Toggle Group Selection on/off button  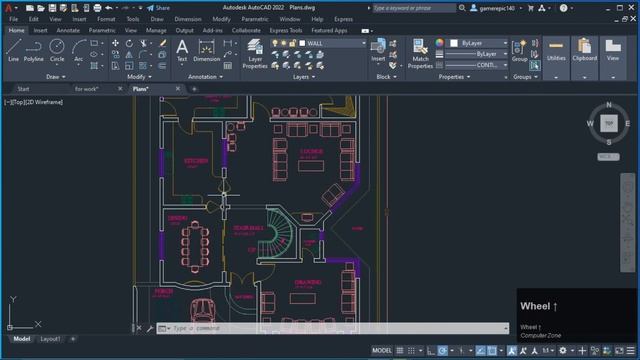pos(534,65)
